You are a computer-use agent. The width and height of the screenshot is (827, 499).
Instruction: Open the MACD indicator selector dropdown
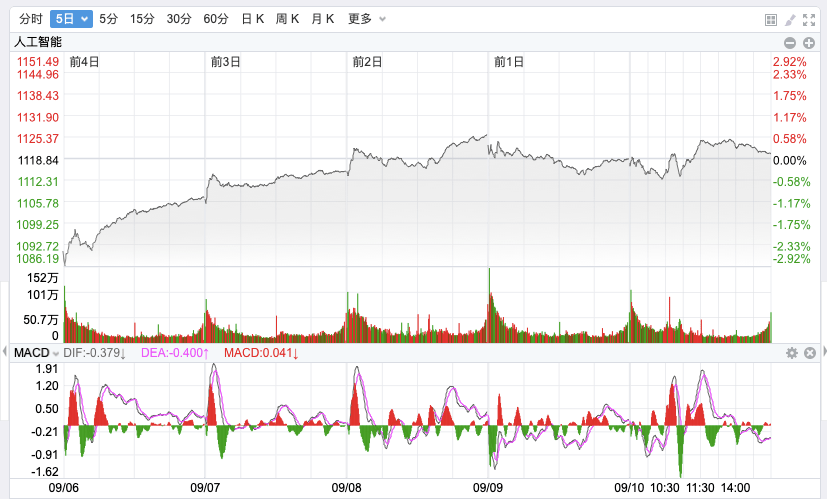[x=42, y=353]
